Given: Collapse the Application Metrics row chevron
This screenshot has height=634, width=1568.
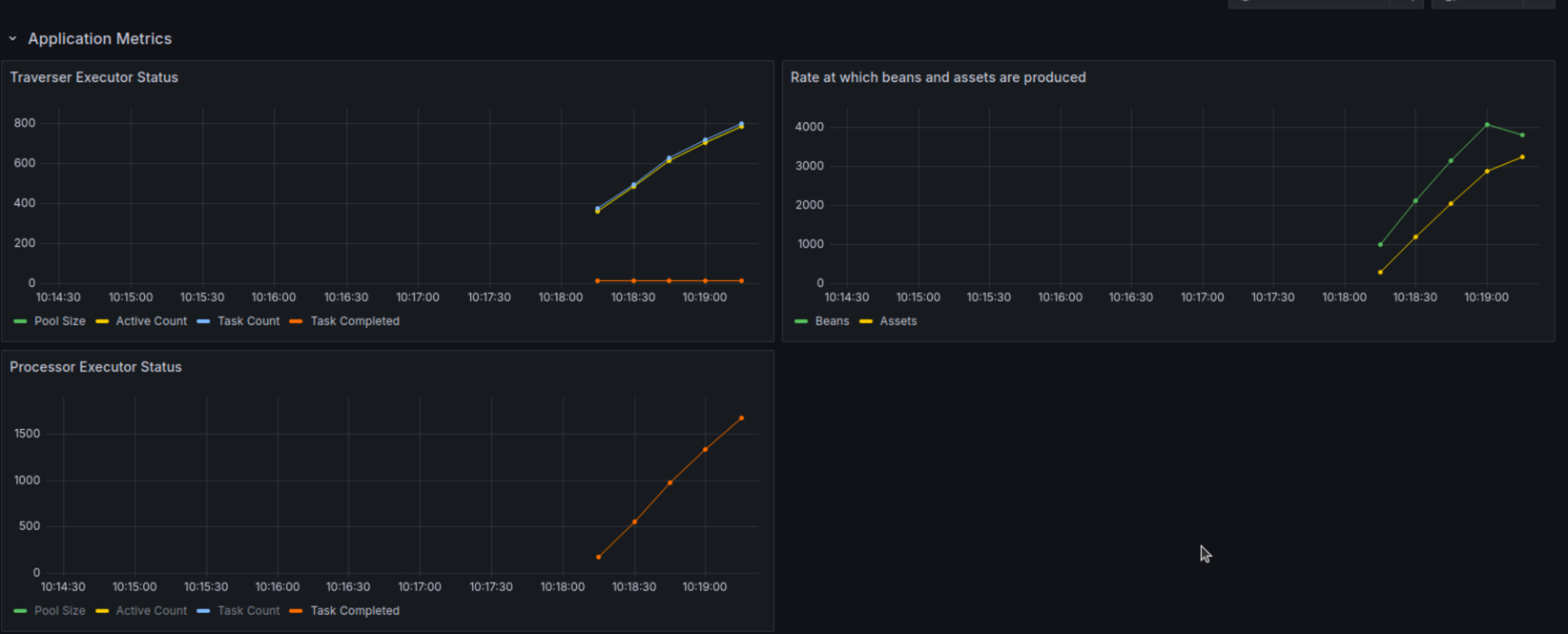Looking at the screenshot, I should 12,39.
